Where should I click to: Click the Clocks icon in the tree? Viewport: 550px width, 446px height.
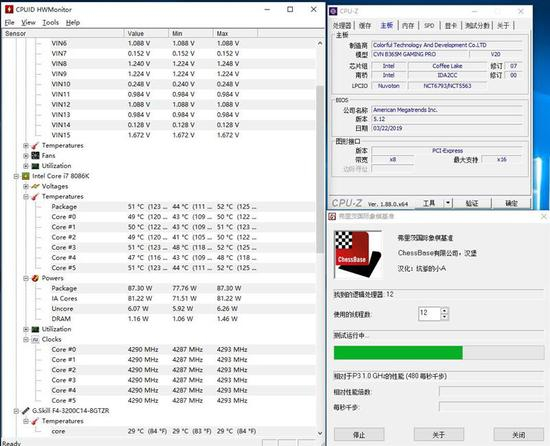(35, 339)
